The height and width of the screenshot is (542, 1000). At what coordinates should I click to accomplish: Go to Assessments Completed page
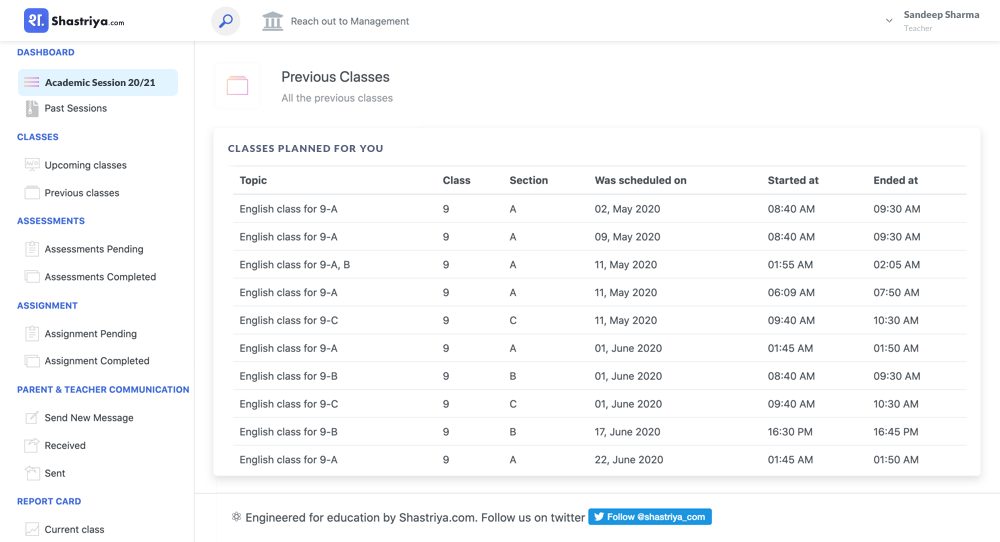(x=100, y=277)
